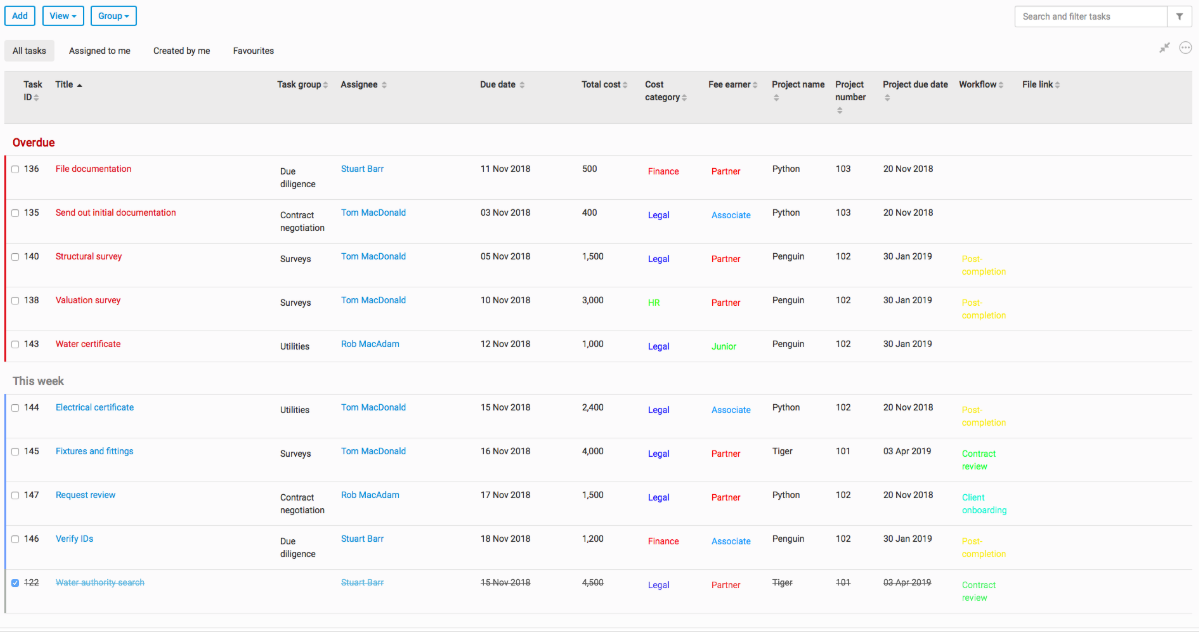Click the sort arrows beside Due date
Viewport: 1199px width, 633px height.
tap(522, 85)
